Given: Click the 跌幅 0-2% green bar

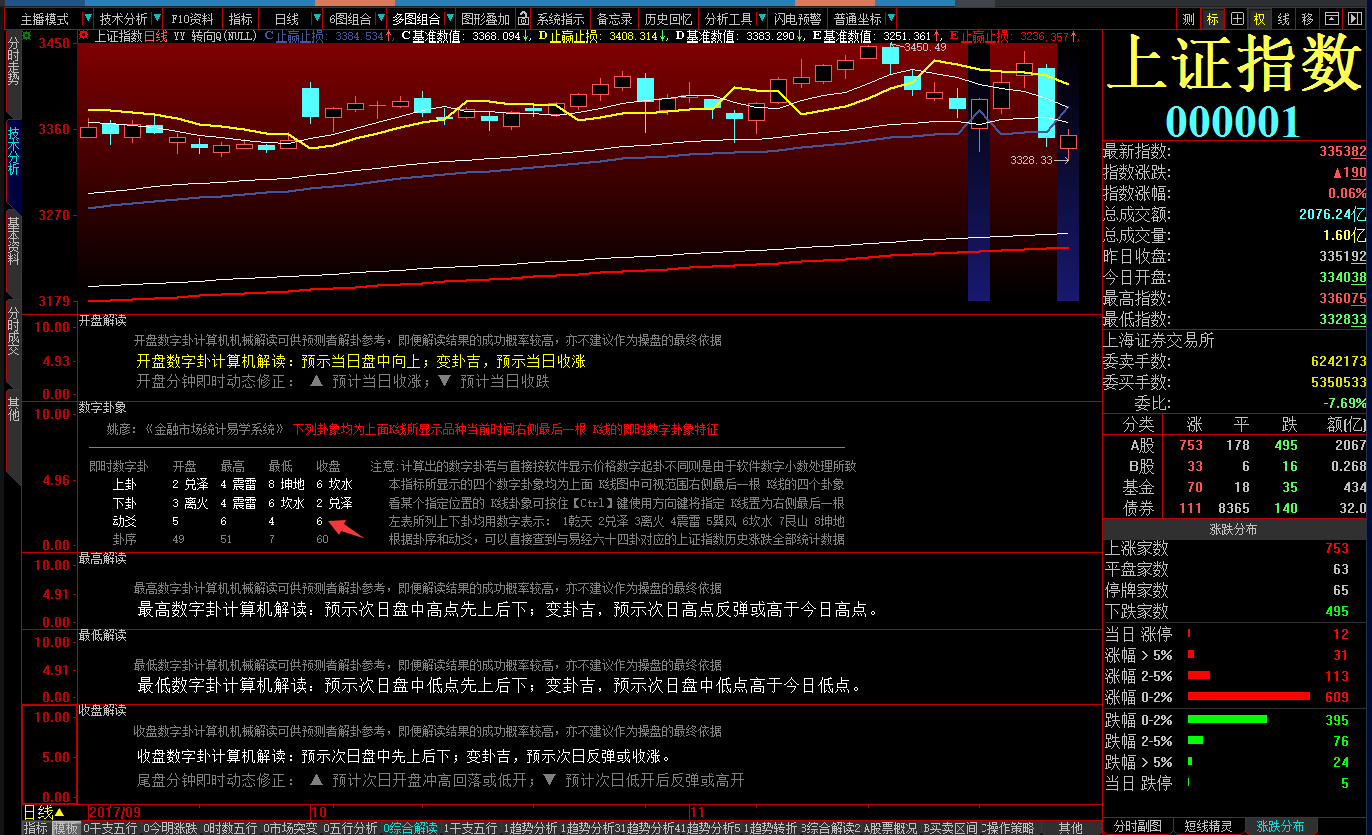Looking at the screenshot, I should [1227, 719].
